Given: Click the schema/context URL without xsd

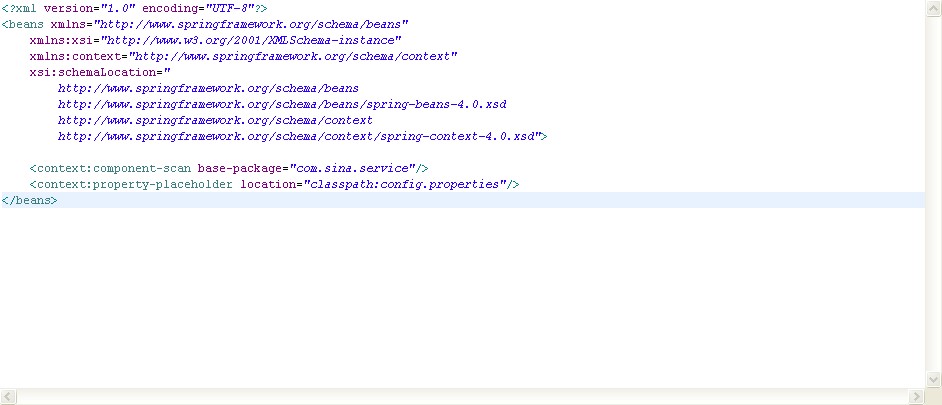Looking at the screenshot, I should (x=215, y=120).
